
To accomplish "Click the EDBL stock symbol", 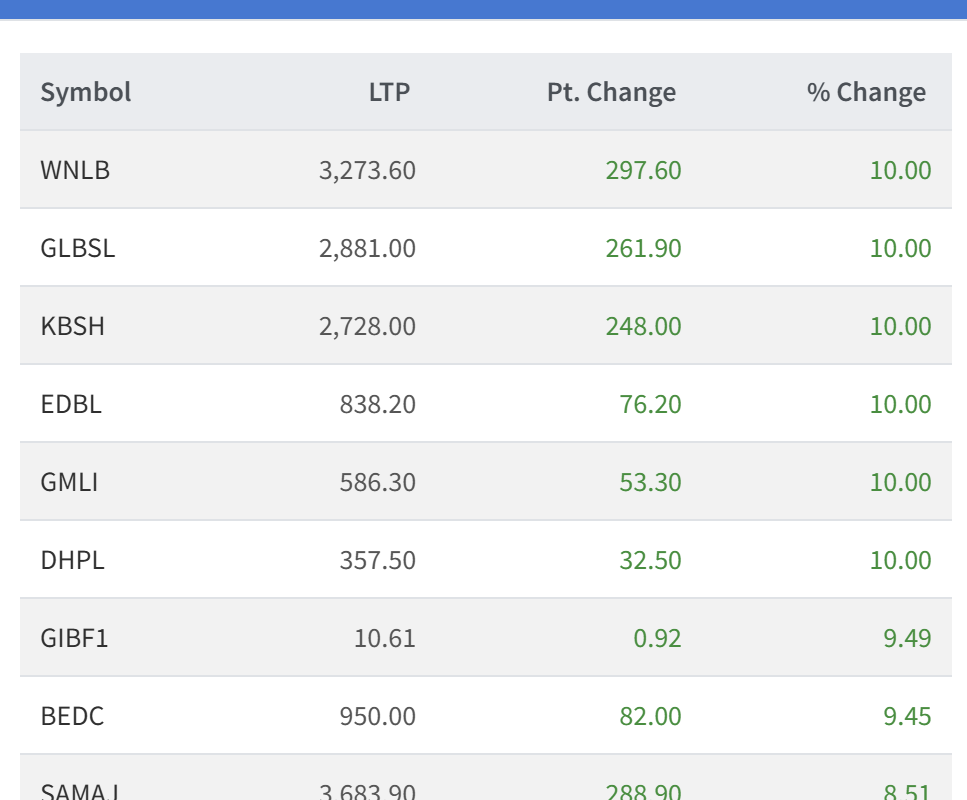I will 71,404.
